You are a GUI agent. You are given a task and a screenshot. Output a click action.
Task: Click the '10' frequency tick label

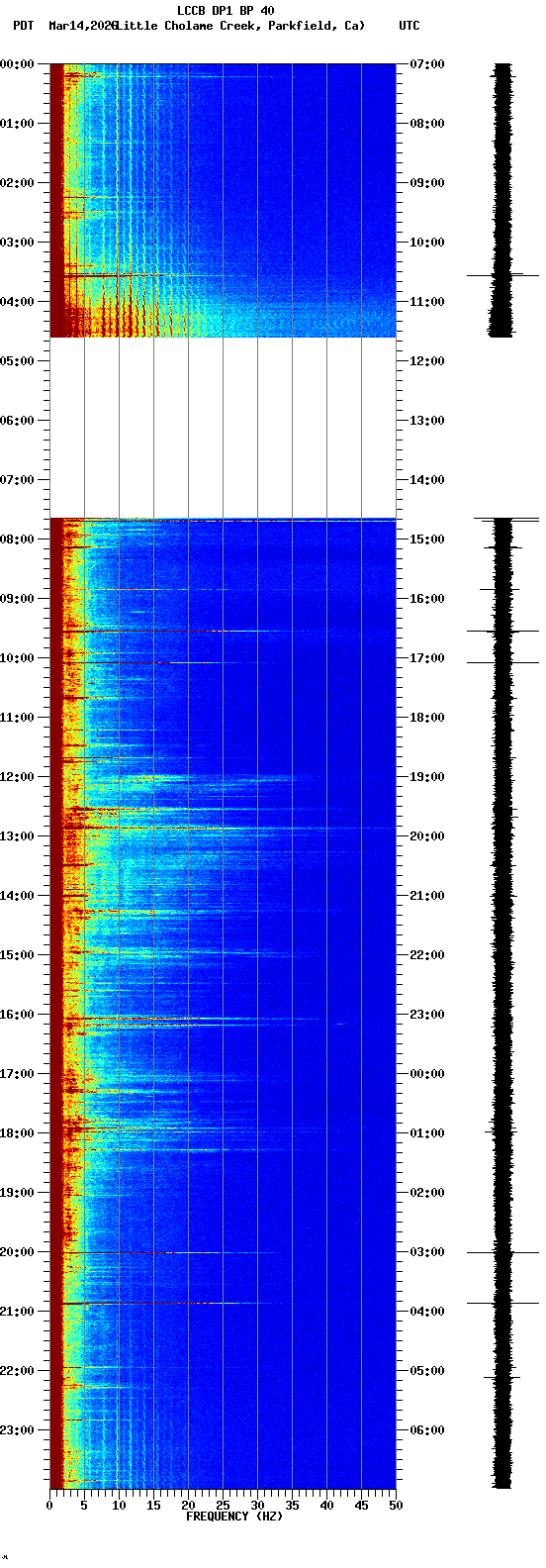pos(119,1506)
